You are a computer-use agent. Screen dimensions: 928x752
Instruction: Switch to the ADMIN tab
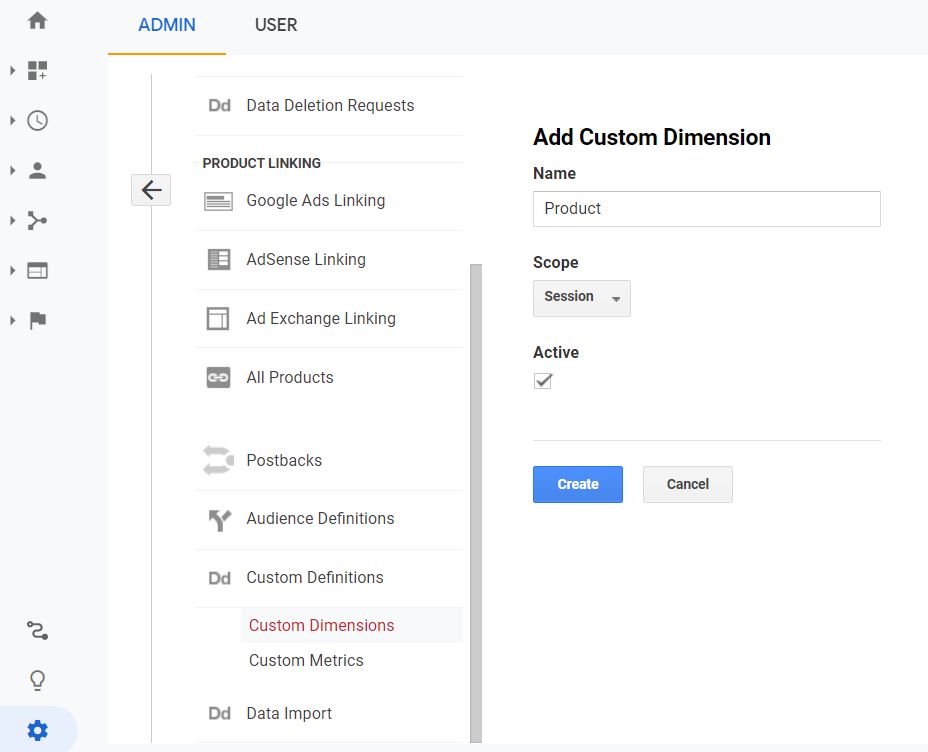[x=166, y=25]
